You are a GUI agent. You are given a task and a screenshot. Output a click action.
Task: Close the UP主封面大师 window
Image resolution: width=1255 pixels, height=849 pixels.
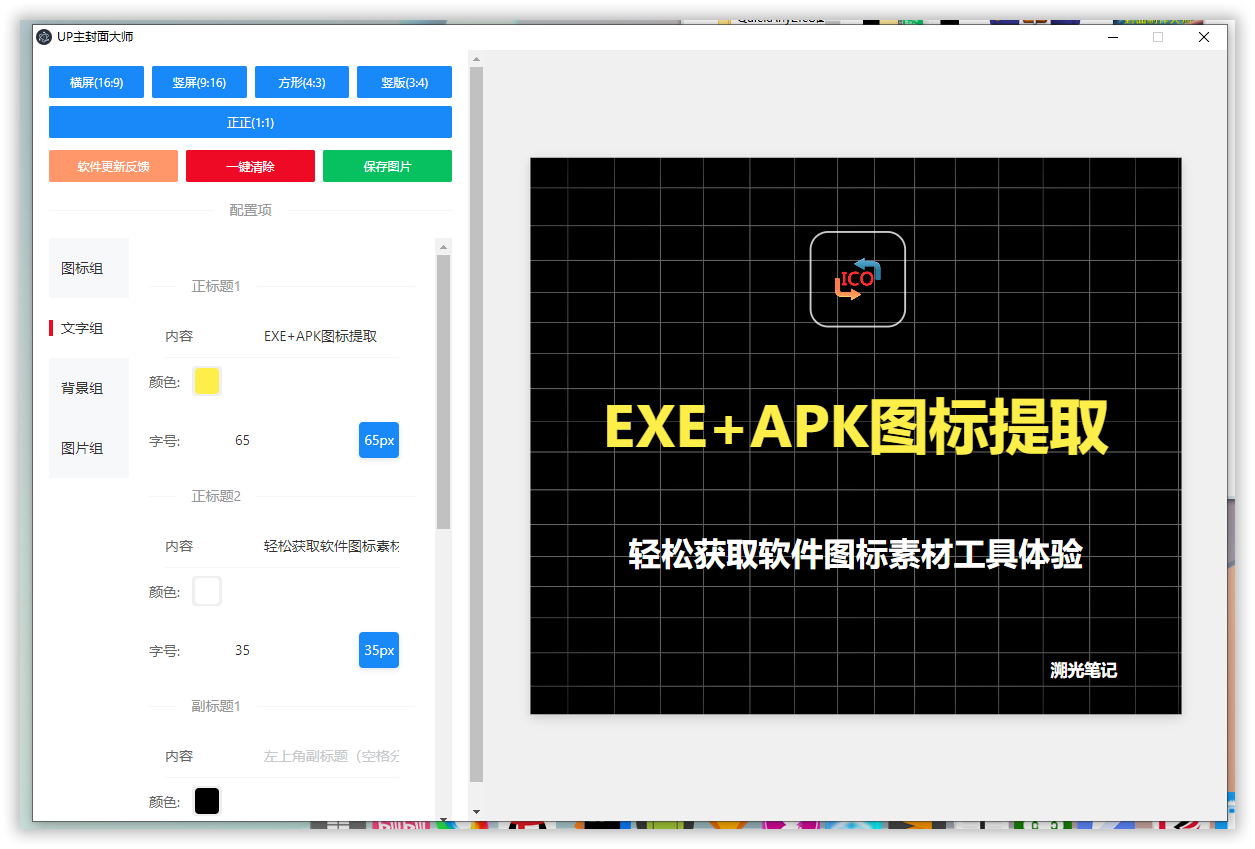(1204, 37)
